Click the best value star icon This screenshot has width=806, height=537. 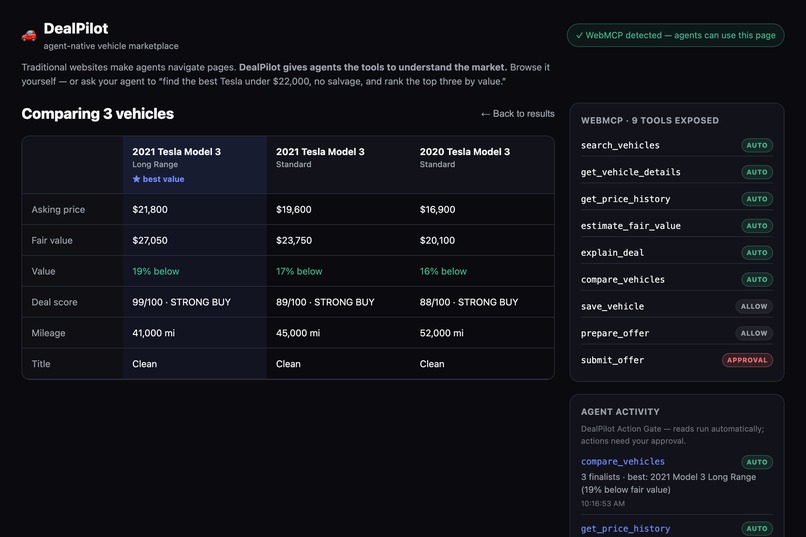coord(136,179)
